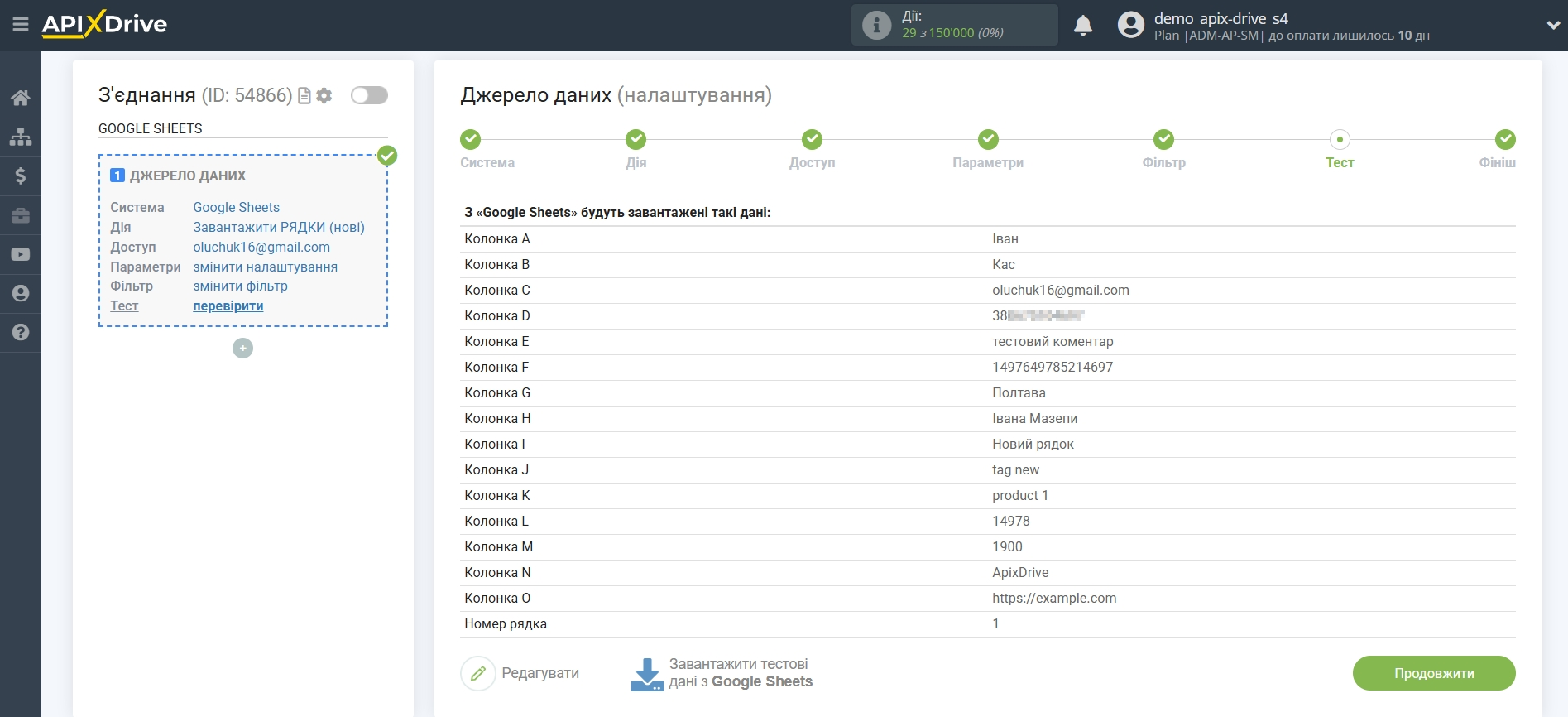
Task: Open the billing dollar sidebar icon
Action: coord(21,176)
